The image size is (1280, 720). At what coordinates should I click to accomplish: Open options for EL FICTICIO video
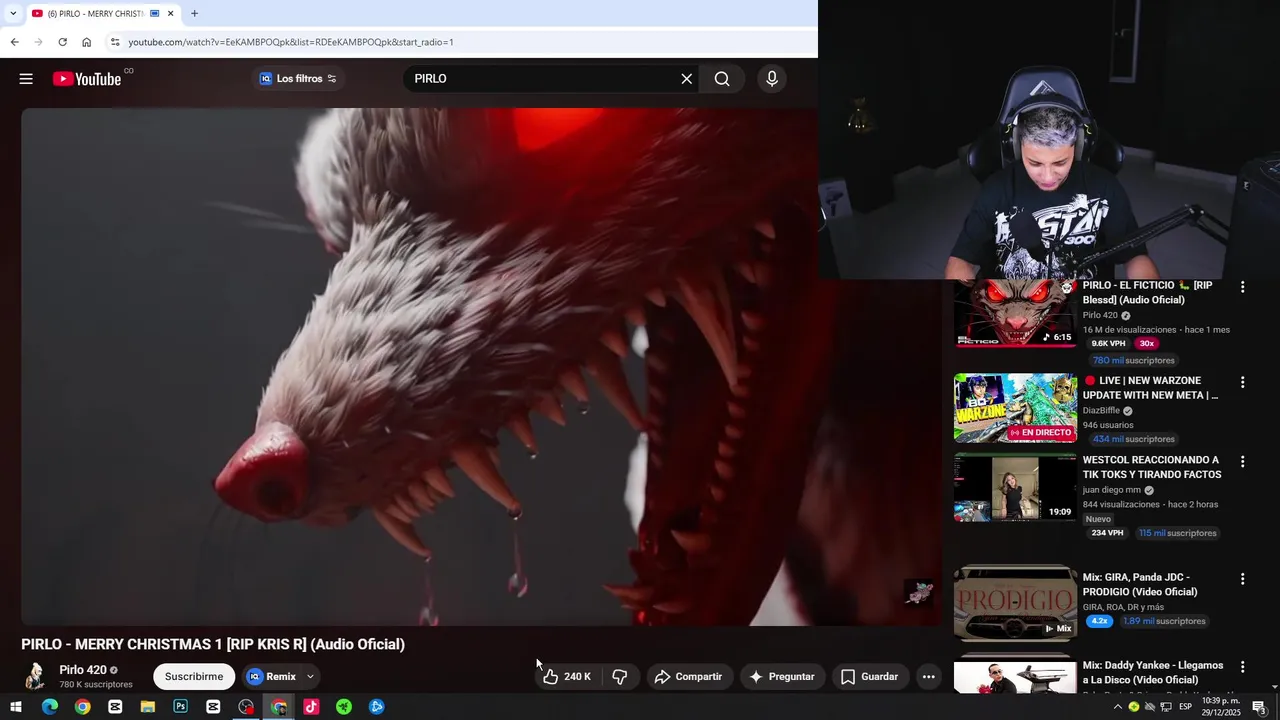click(x=1242, y=287)
